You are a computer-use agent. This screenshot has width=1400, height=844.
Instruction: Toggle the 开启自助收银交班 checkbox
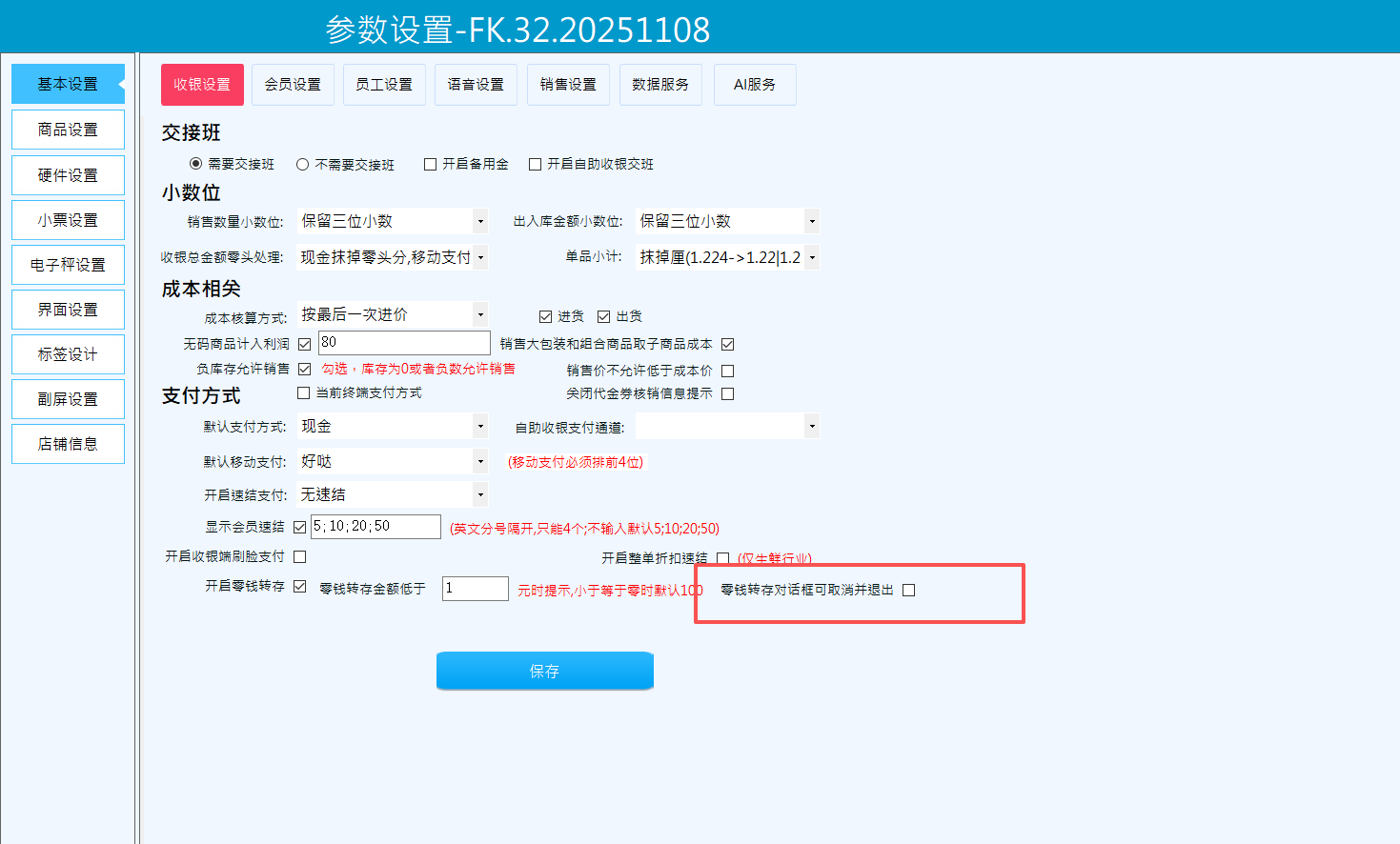536,165
